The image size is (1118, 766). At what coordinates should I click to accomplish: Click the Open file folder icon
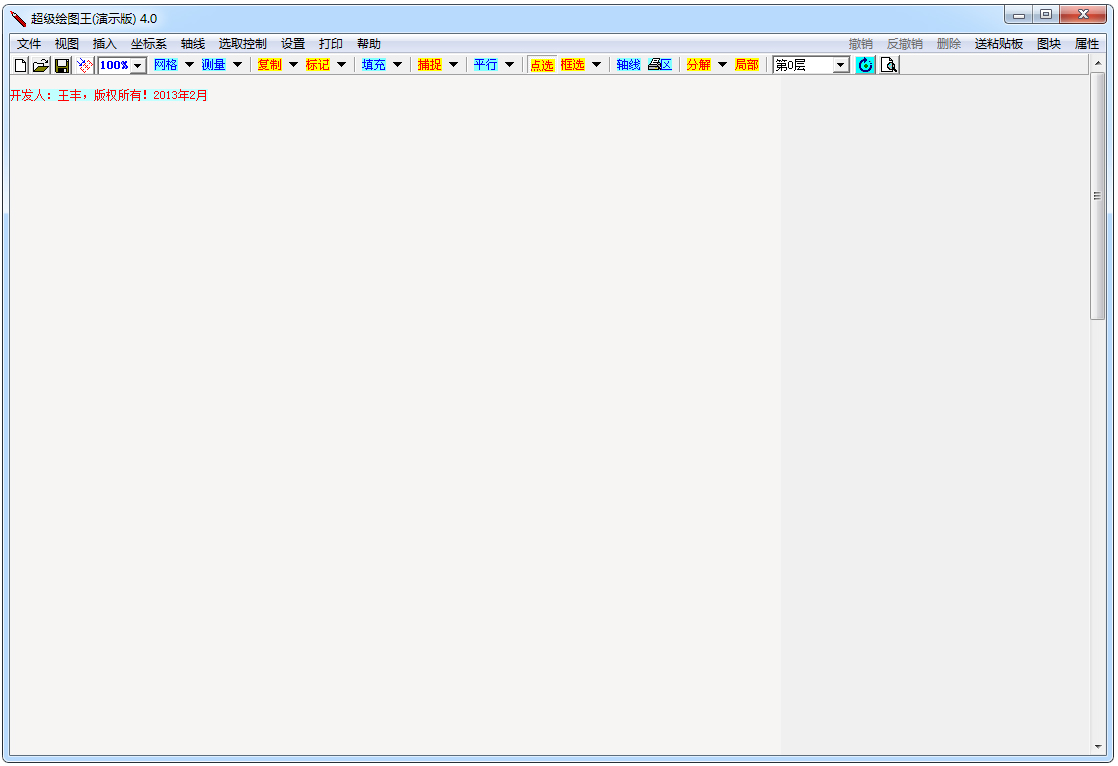point(41,65)
